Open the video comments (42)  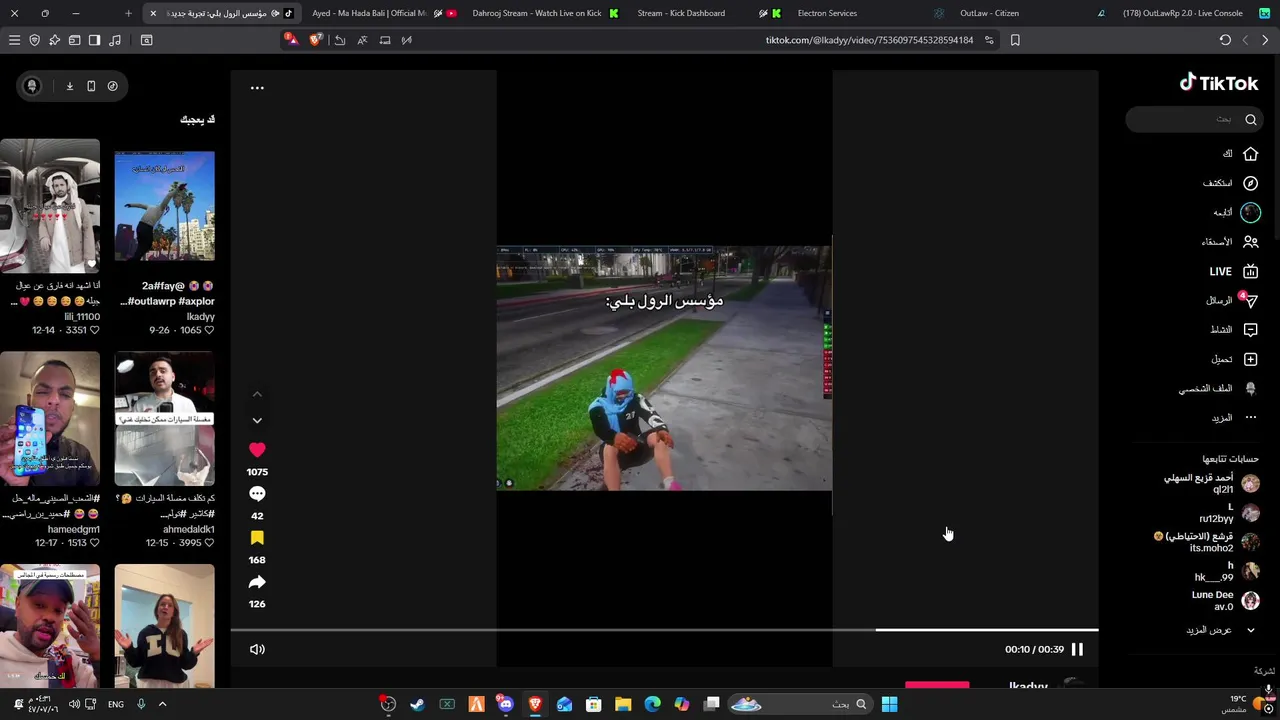click(x=257, y=494)
